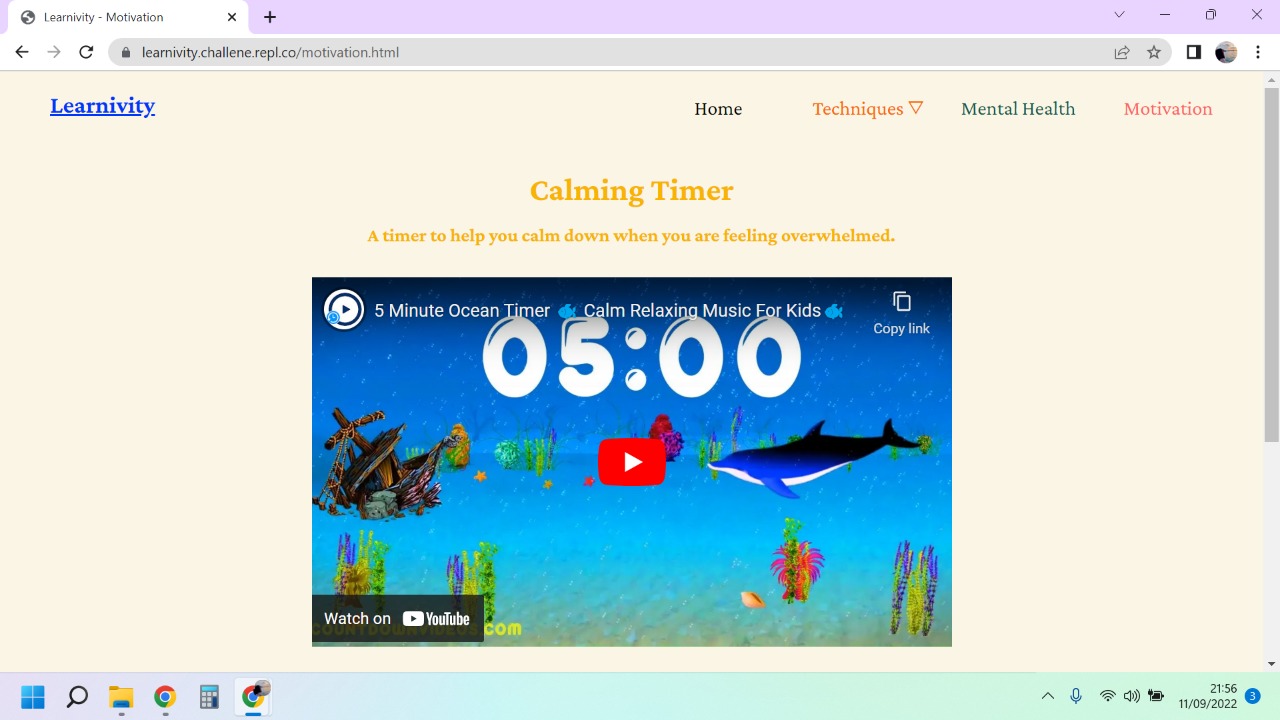Go to the Learnivity home logo link

click(102, 106)
